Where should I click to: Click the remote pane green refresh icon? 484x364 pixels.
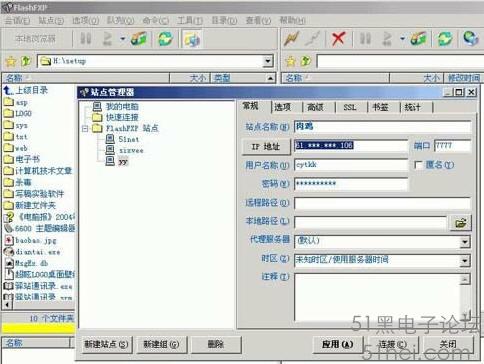click(445, 39)
